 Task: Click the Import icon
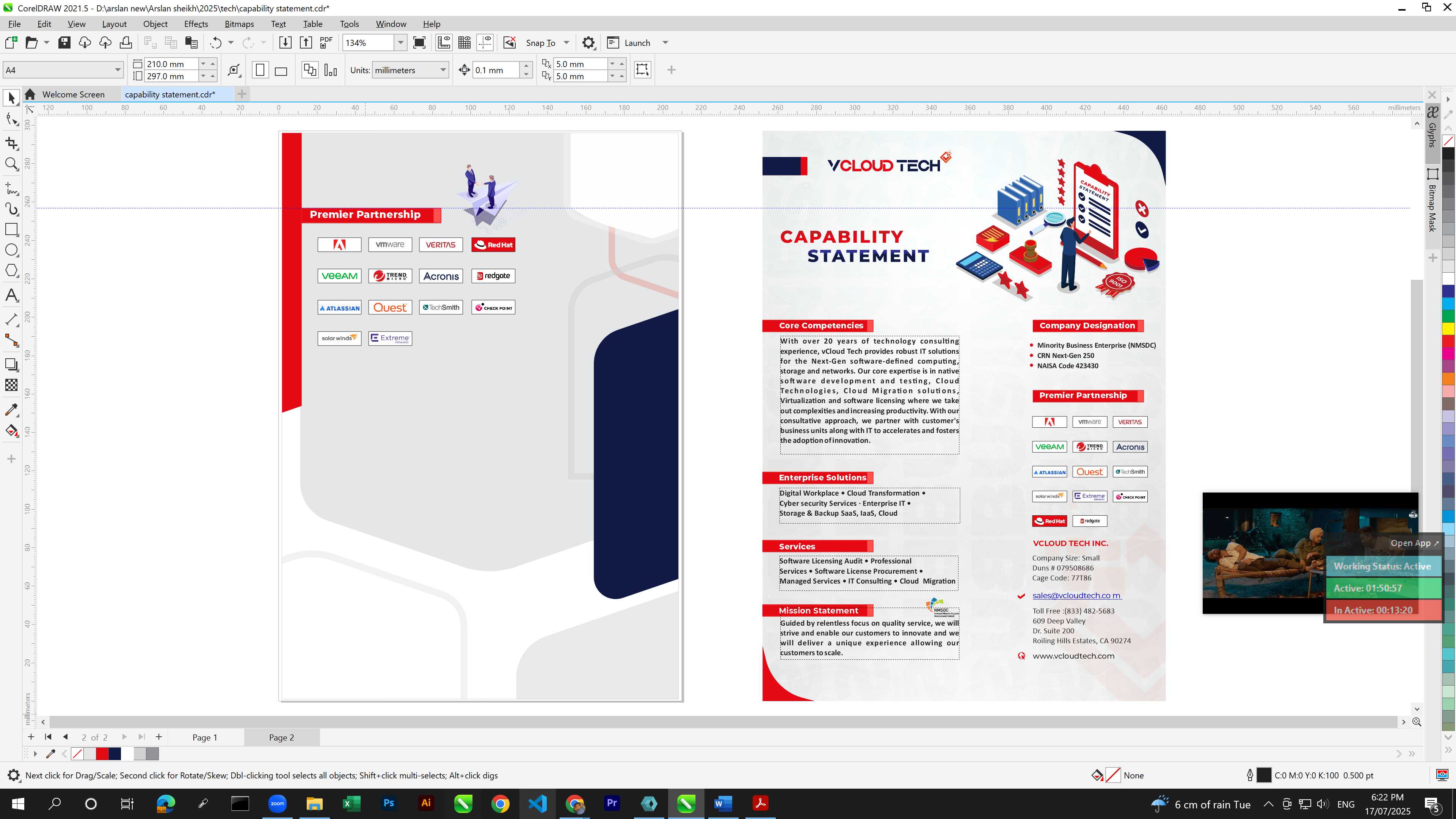tap(286, 42)
